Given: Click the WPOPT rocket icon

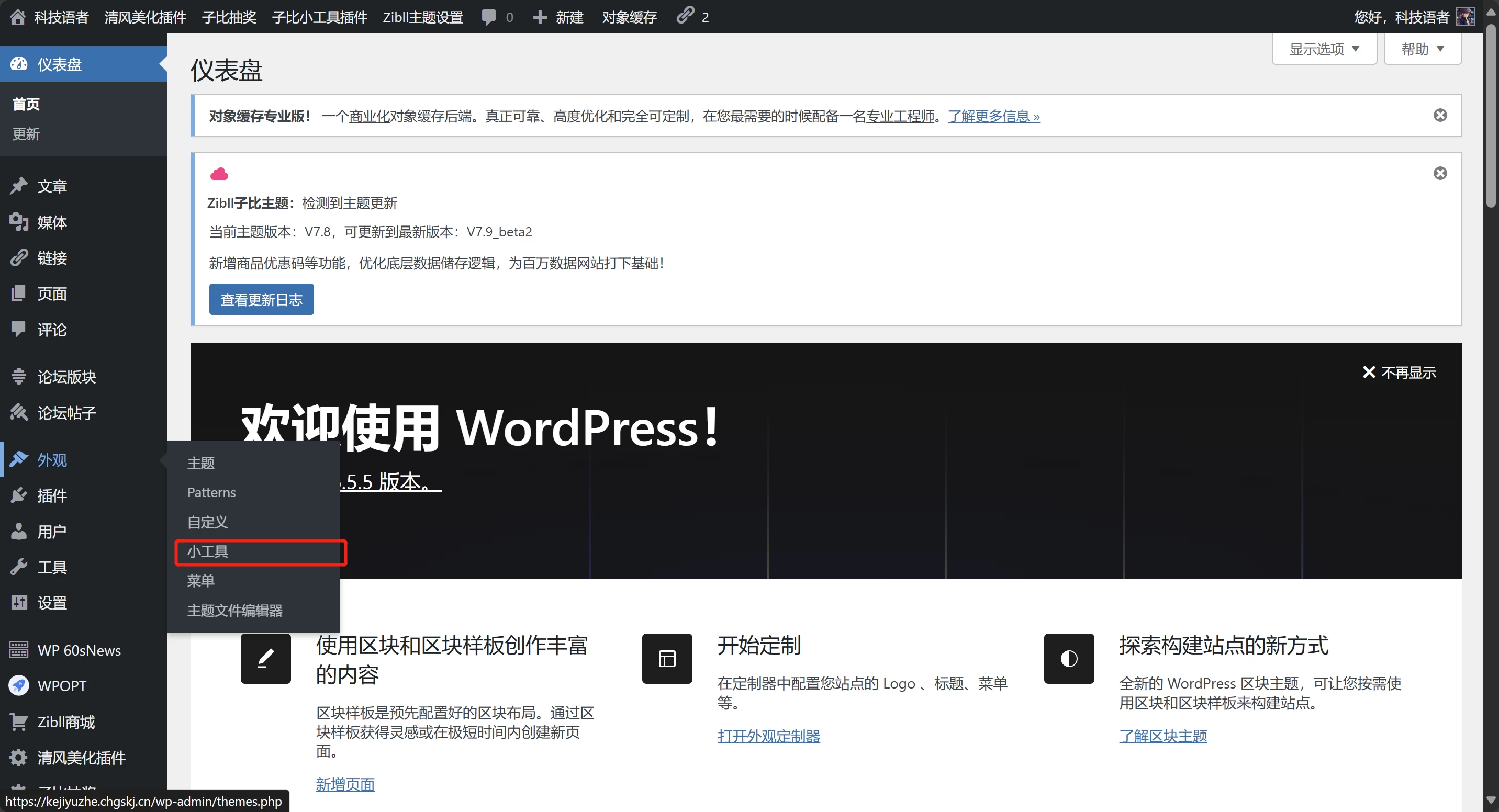Looking at the screenshot, I should click(x=19, y=686).
